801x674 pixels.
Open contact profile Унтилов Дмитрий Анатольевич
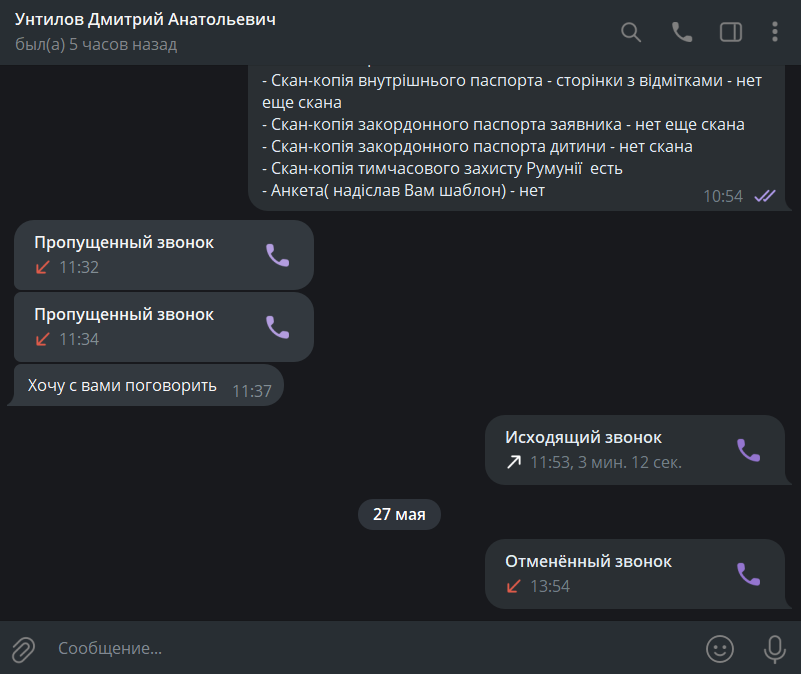click(x=145, y=19)
